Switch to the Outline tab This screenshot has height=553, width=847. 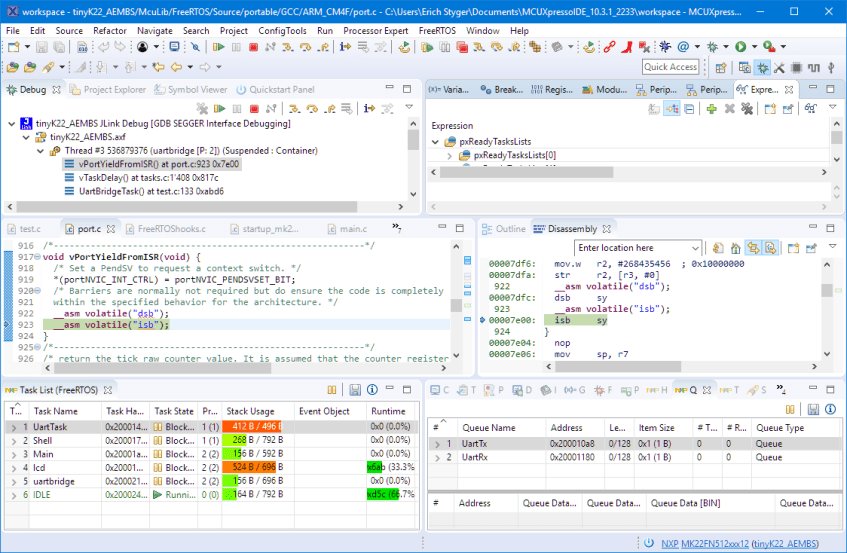503,229
